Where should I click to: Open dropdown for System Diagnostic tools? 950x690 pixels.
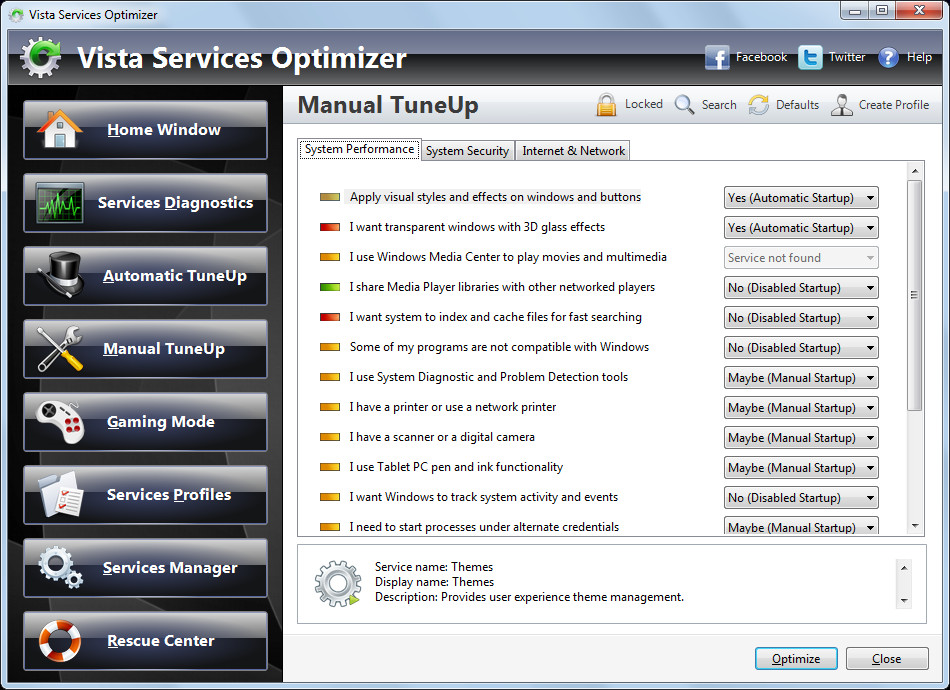(x=801, y=377)
